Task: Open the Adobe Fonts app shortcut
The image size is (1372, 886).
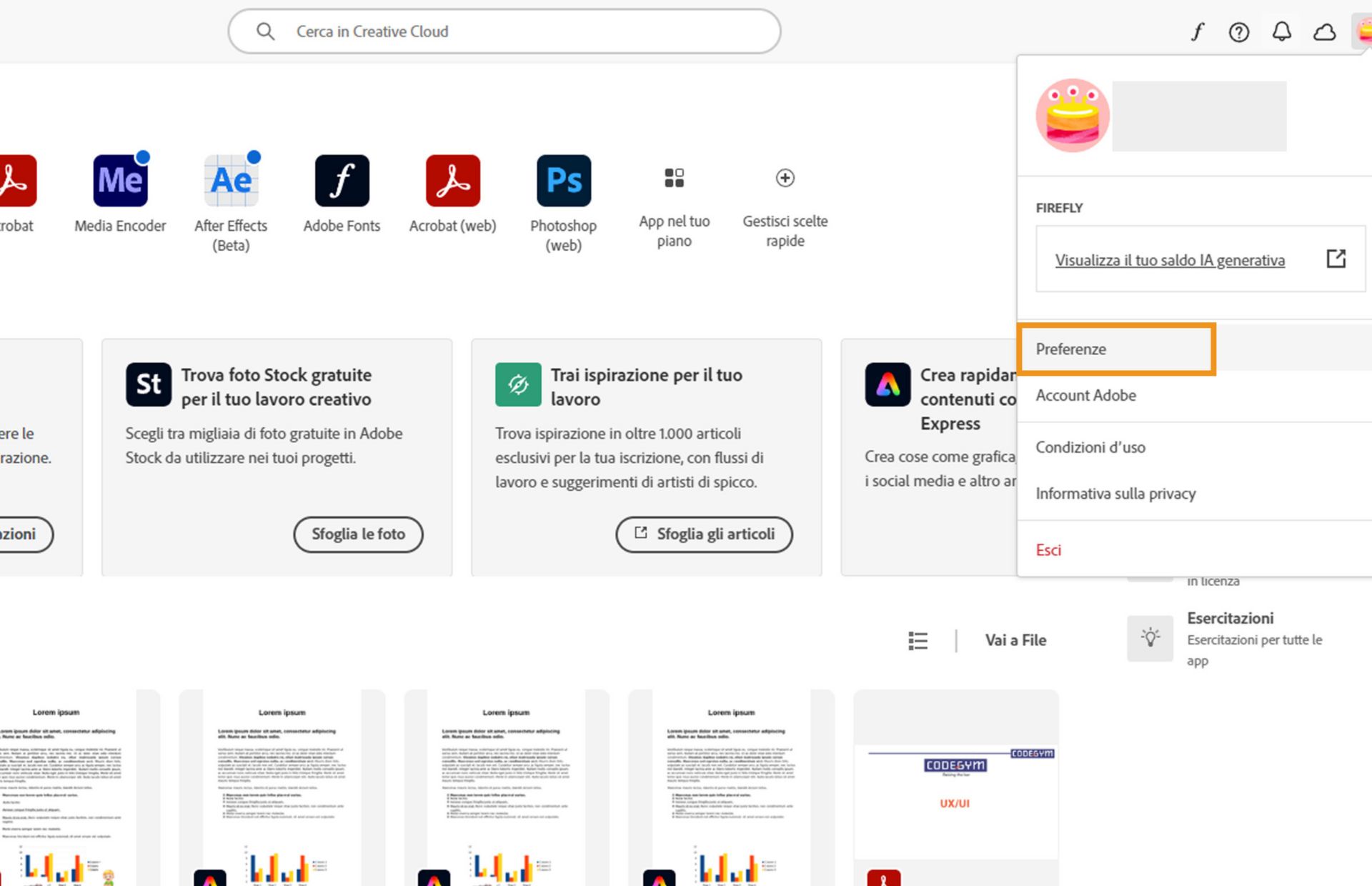Action: point(342,181)
